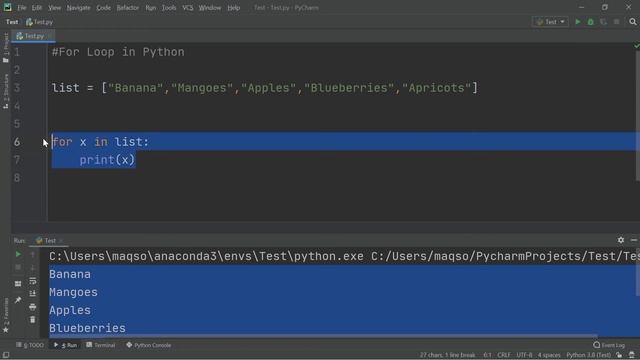Open Search Everywhere magnifier icon

pos(633,22)
